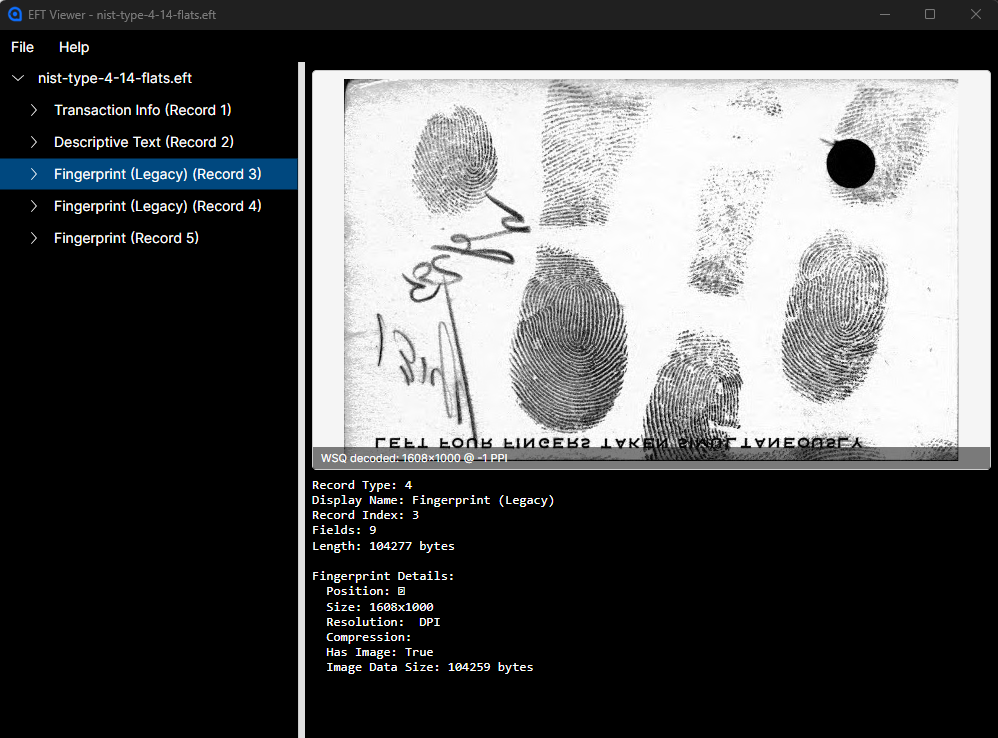Viewport: 998px width, 738px height.
Task: Select nist-type-4-14-flats.eft tree item
Action: click(x=115, y=78)
